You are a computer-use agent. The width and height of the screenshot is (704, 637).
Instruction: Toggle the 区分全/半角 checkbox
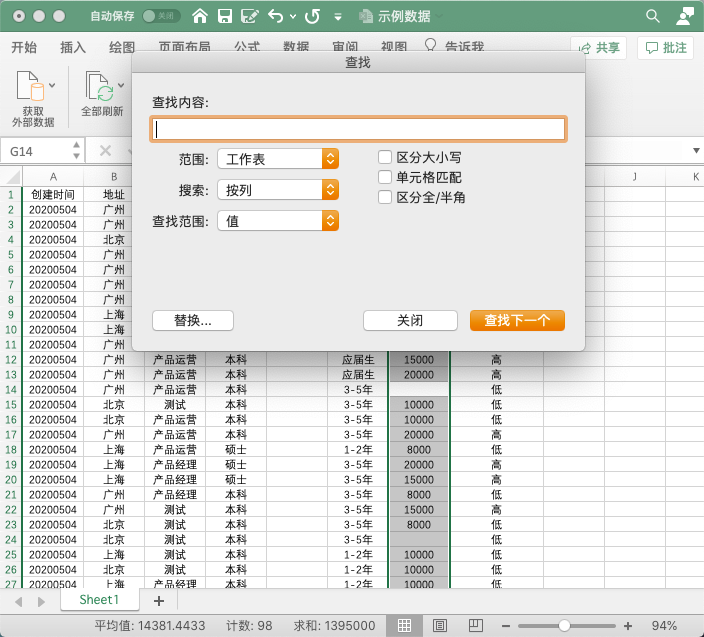[x=384, y=197]
